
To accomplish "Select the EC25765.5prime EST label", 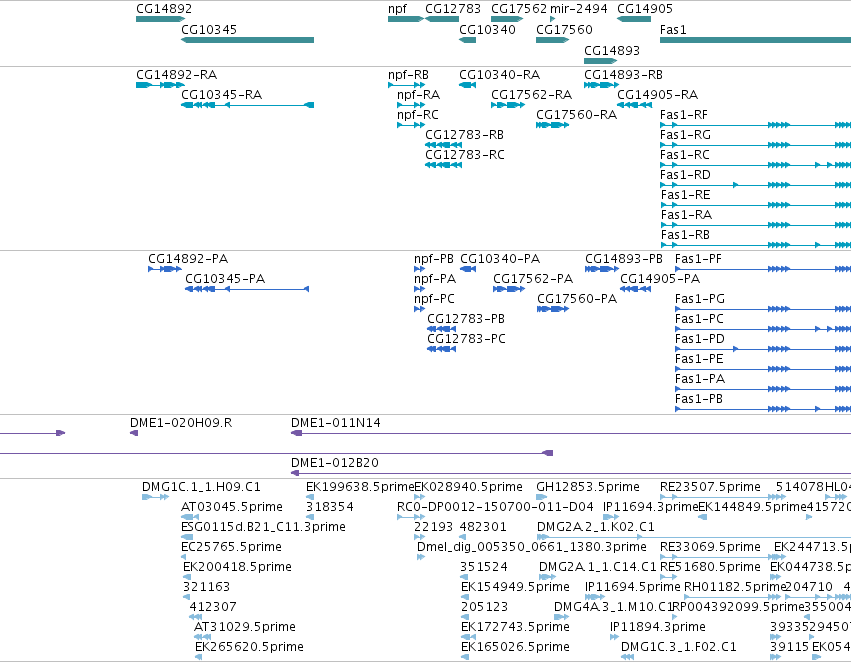I will tap(231, 547).
